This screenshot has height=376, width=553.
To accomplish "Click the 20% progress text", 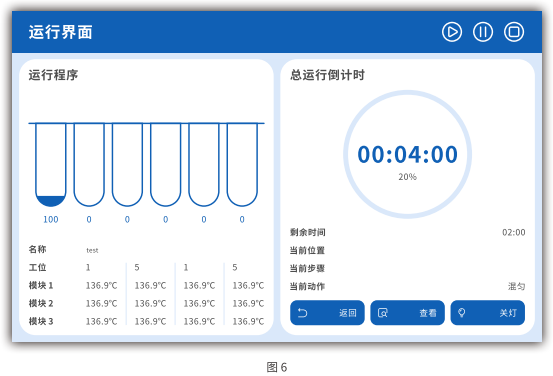I will (x=407, y=177).
